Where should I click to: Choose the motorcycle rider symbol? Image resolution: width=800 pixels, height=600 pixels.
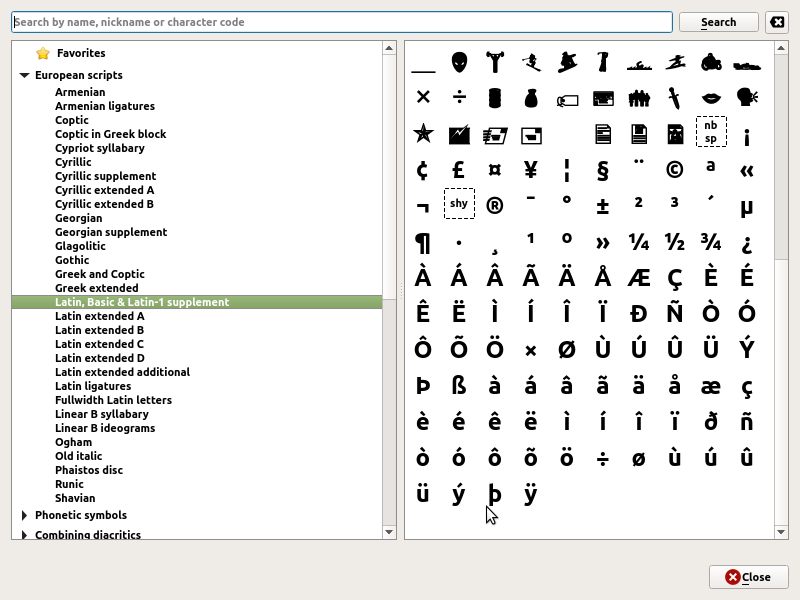click(x=710, y=62)
